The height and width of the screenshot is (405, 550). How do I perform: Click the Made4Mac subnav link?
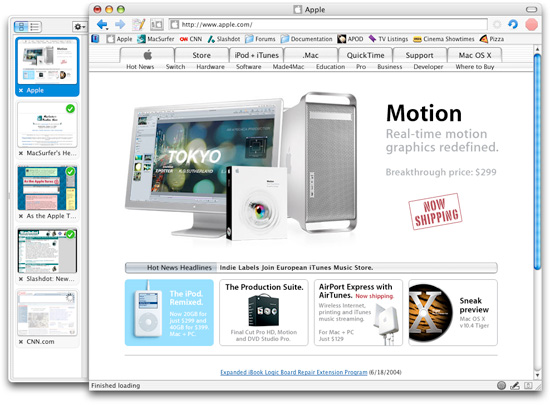pos(288,67)
